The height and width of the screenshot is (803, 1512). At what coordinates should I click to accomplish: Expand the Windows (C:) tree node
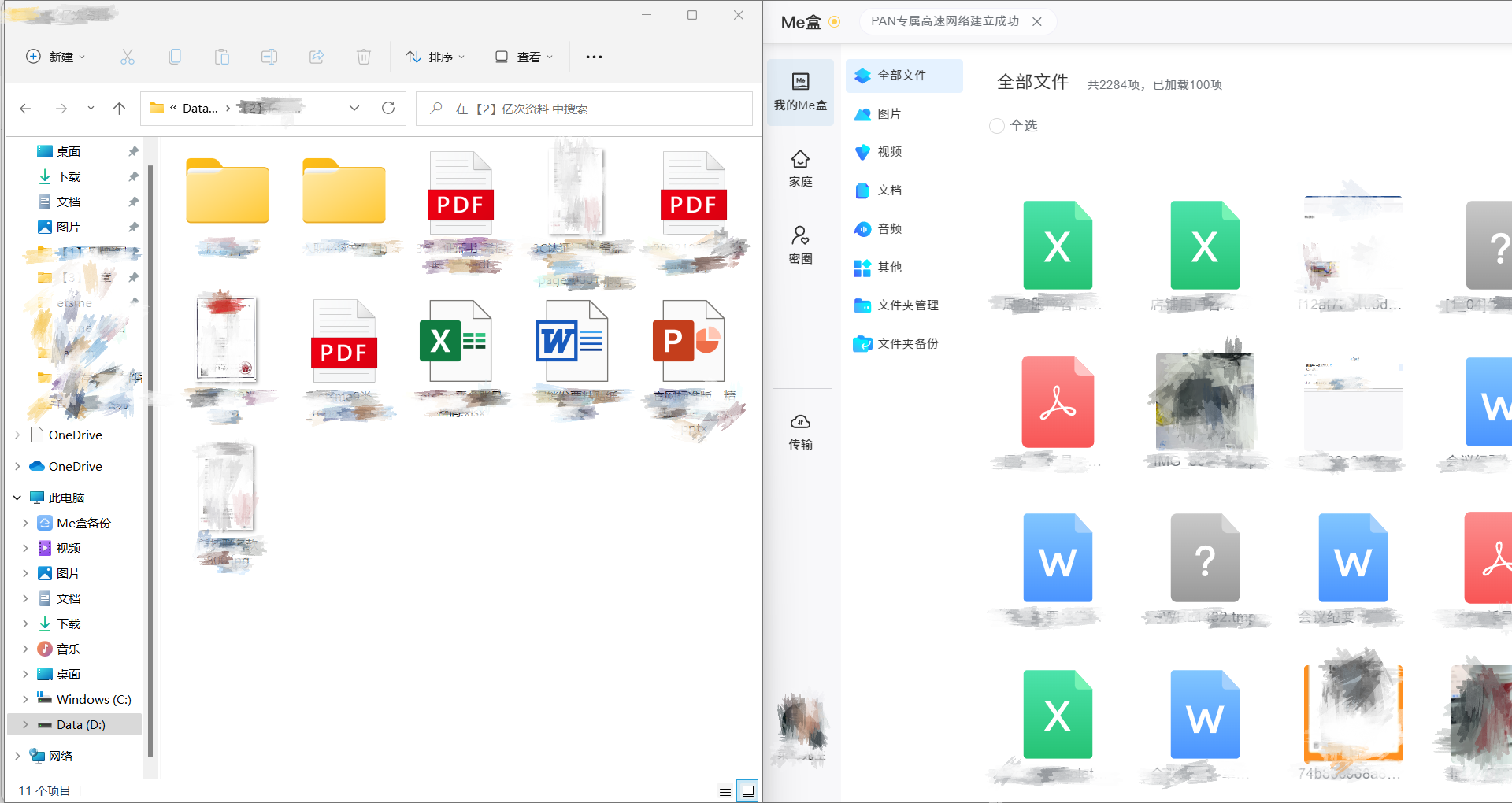pos(25,699)
